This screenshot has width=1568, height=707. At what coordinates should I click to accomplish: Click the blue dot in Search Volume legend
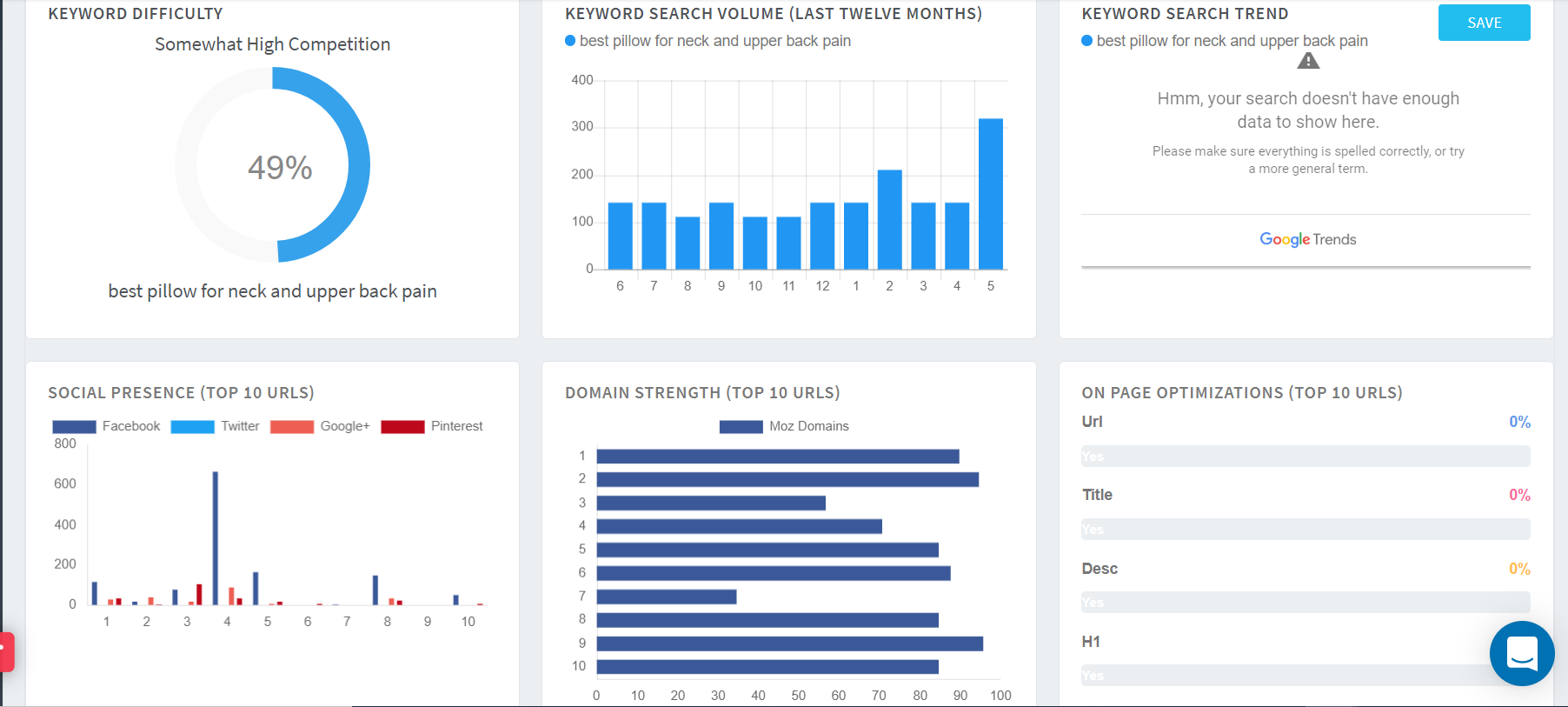pos(570,41)
